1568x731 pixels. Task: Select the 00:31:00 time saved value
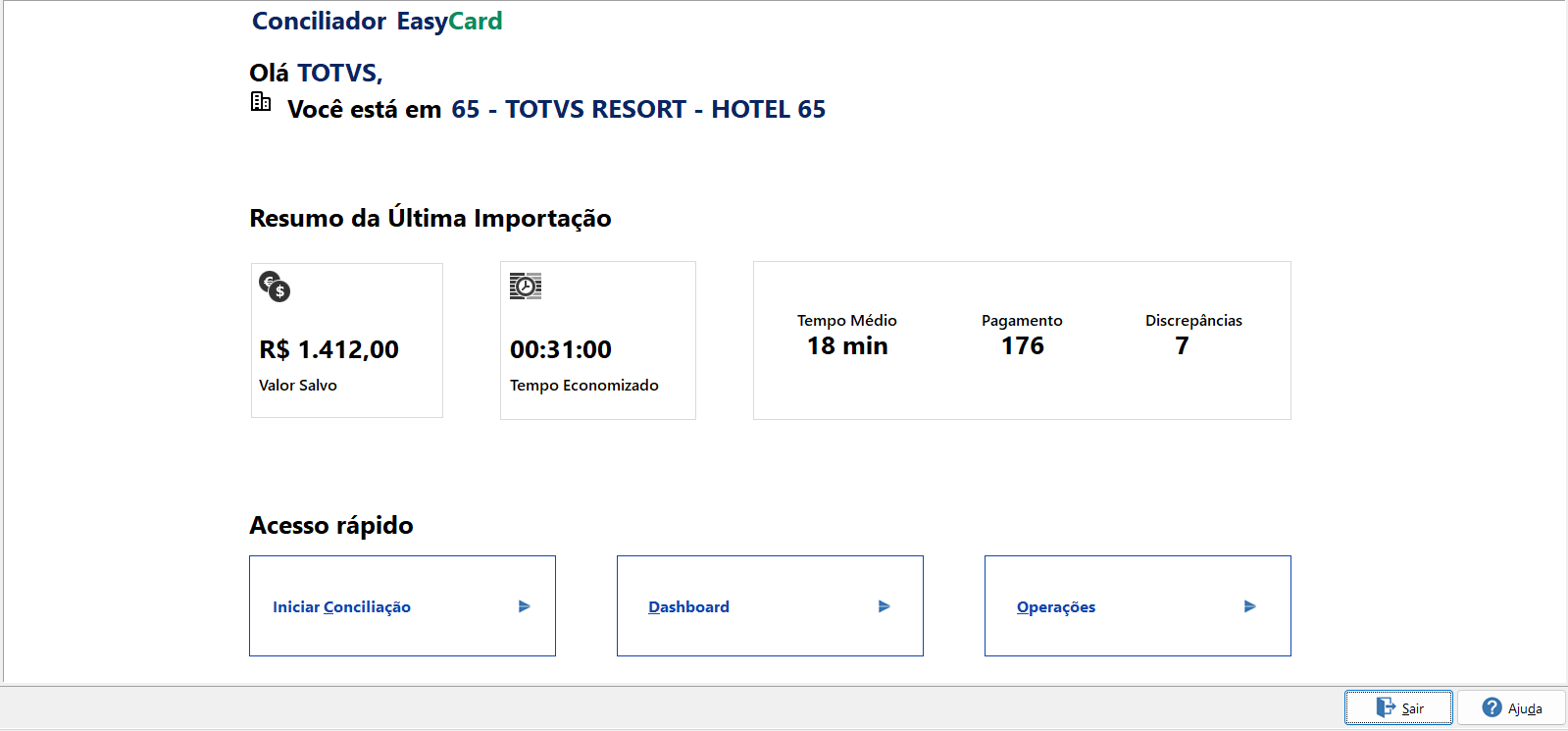coord(561,349)
